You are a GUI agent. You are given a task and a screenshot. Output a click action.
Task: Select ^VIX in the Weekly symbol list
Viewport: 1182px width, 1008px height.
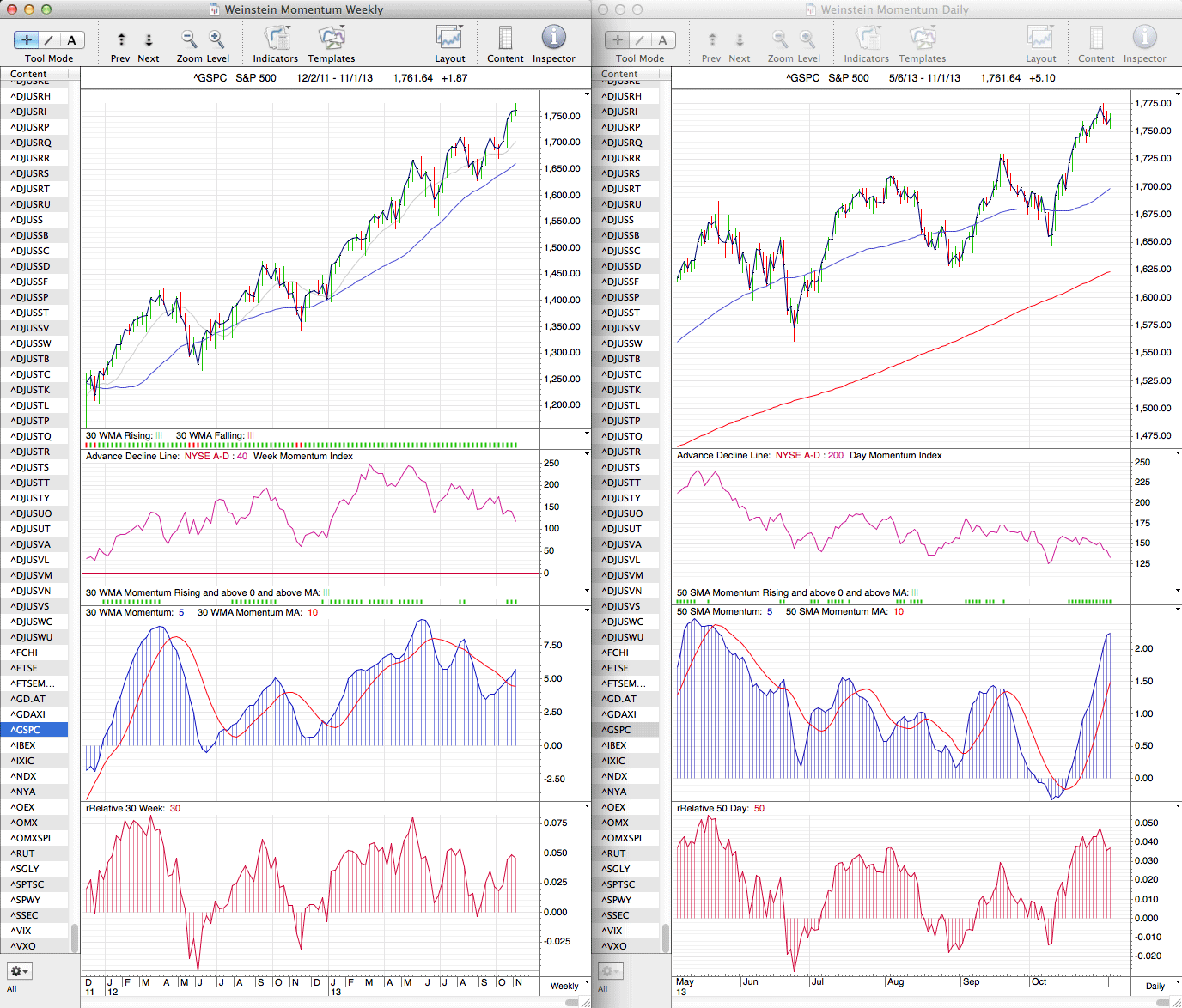[x=21, y=931]
